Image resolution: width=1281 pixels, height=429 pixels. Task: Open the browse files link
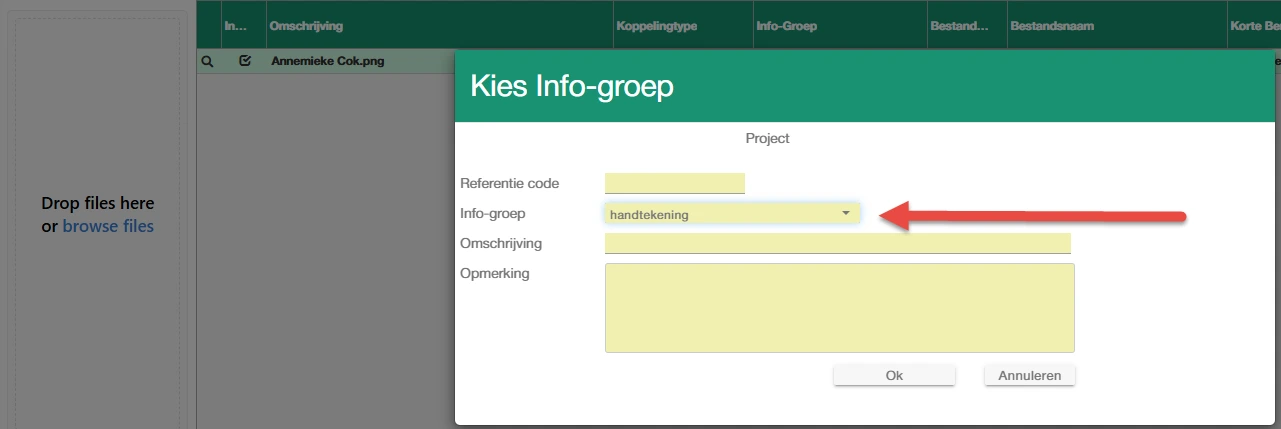[108, 226]
